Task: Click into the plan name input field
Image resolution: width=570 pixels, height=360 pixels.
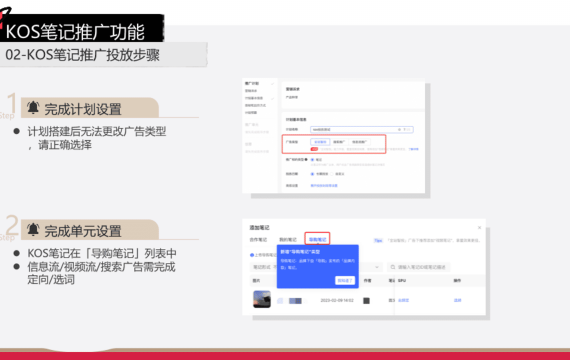Action: [x=362, y=129]
